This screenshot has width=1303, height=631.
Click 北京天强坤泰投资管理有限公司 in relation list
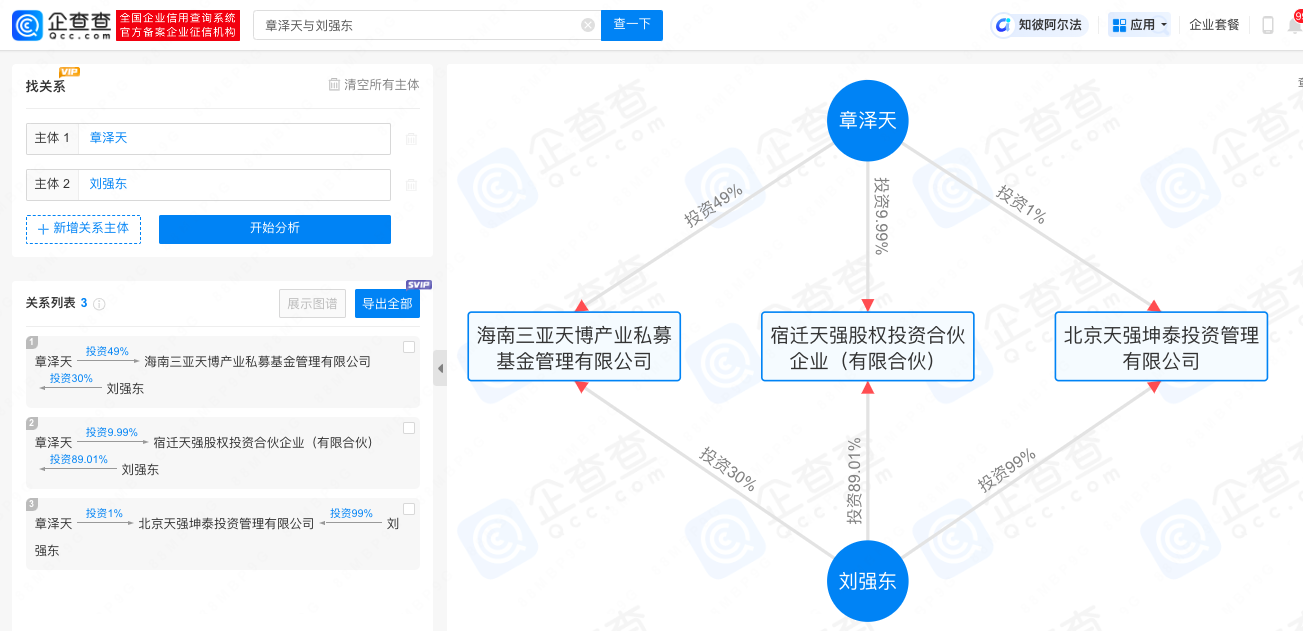coord(227,523)
